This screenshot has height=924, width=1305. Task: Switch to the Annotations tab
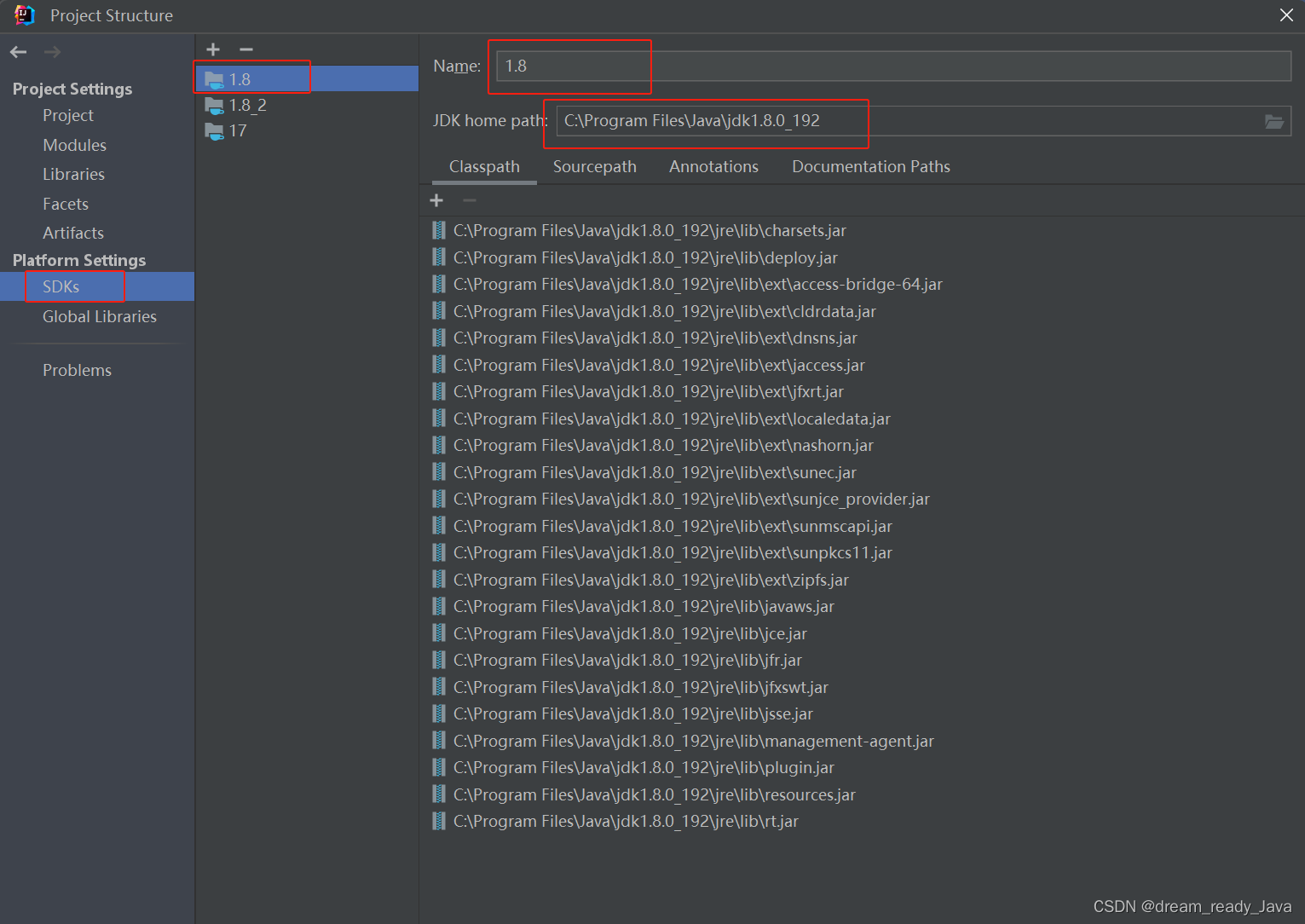click(713, 166)
